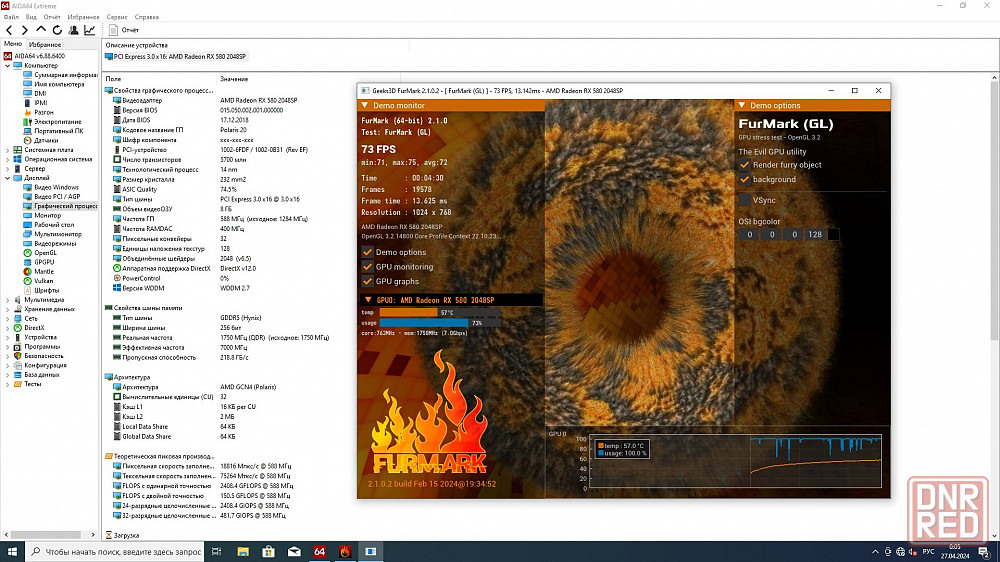Open the Файл menu
This screenshot has height=562, width=1000.
[x=11, y=17]
